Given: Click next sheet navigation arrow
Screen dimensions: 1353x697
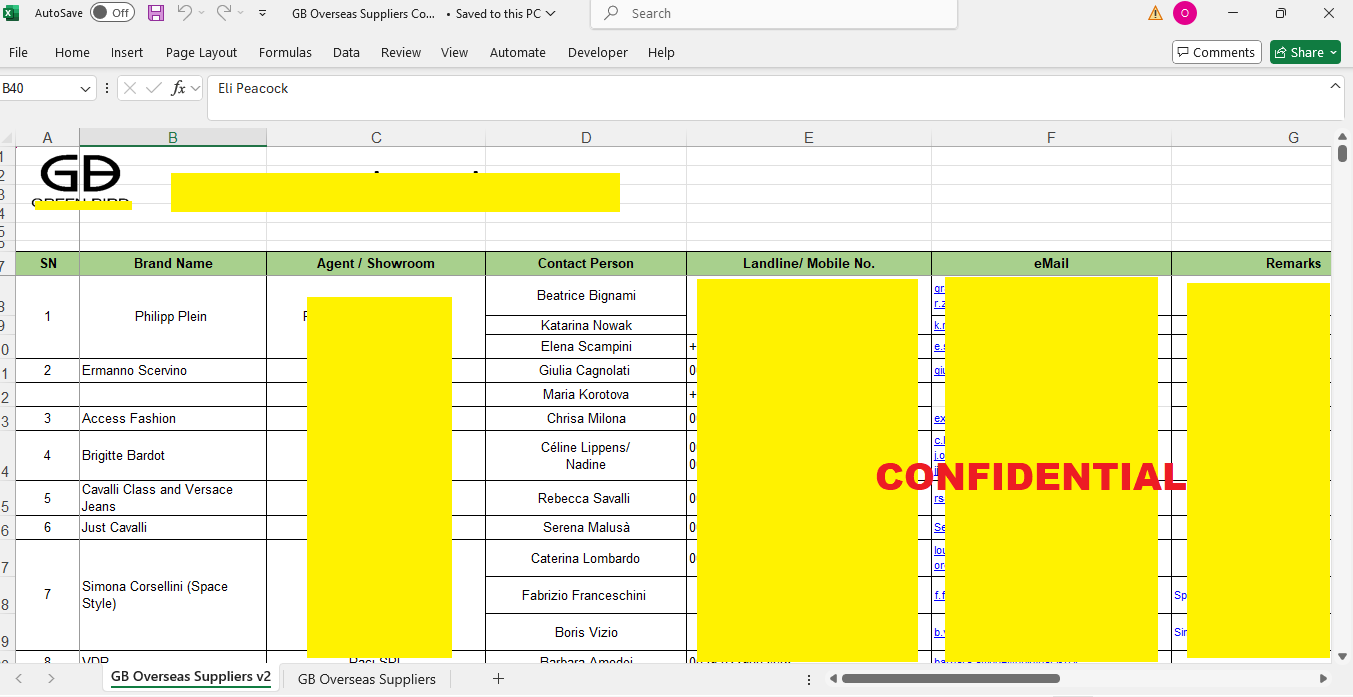Looking at the screenshot, I should pos(51,678).
